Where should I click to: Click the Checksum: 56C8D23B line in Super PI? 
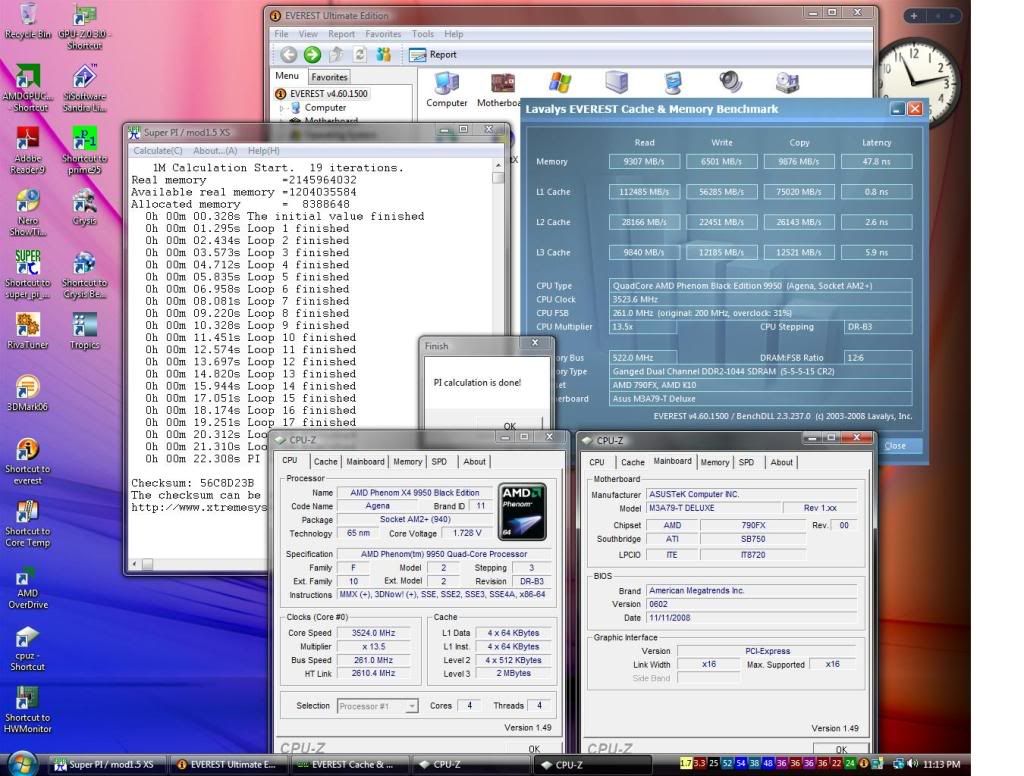193,483
